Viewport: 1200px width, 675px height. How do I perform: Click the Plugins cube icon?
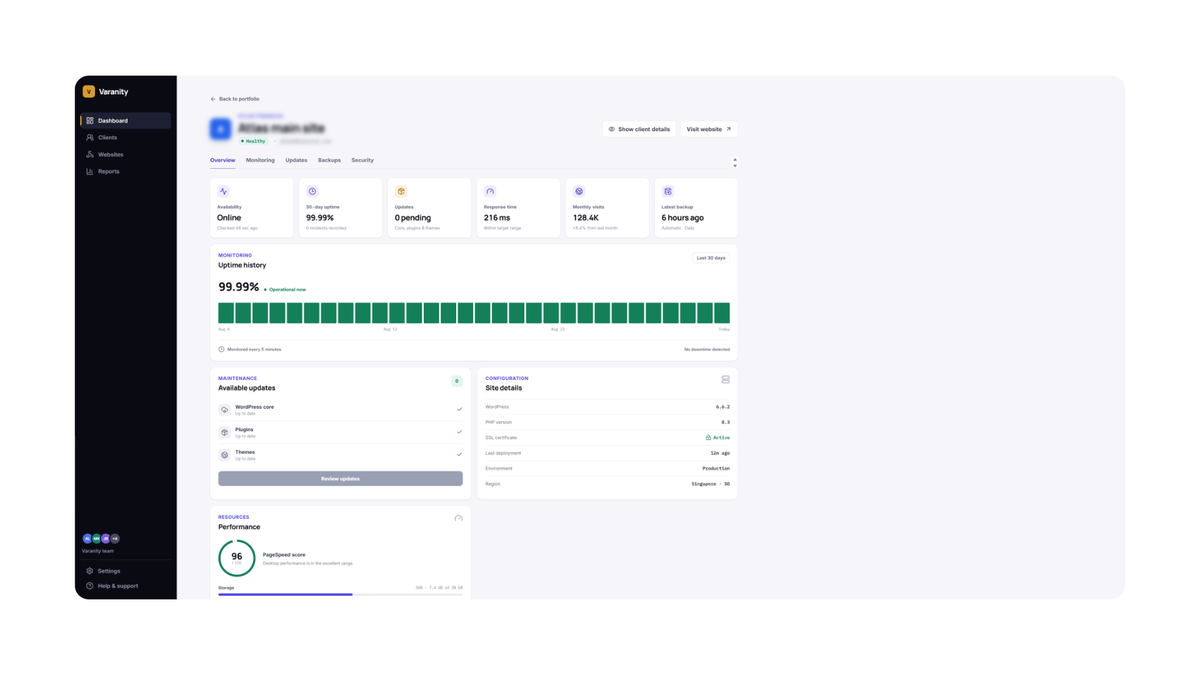click(x=225, y=433)
